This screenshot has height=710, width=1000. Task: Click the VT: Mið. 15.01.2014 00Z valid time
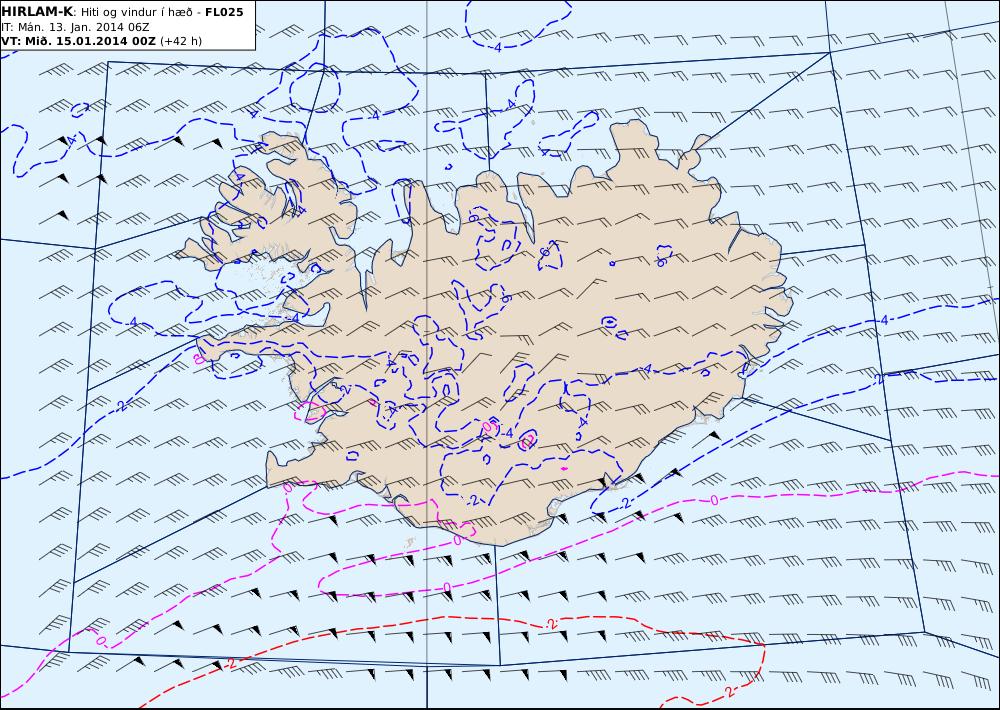(78, 41)
